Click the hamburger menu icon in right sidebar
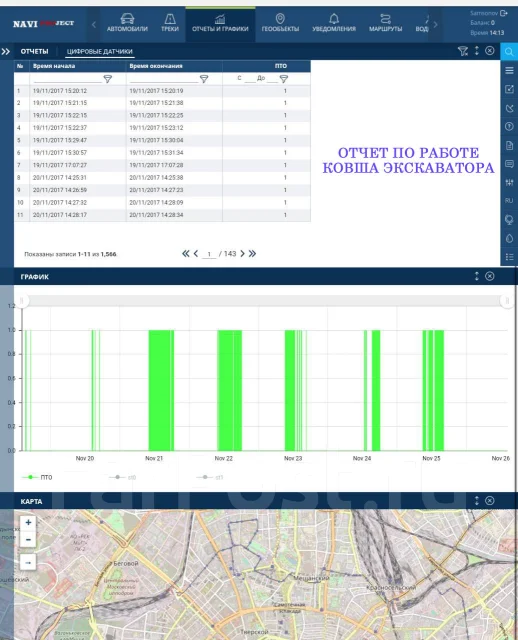518x640 pixels. click(509, 71)
